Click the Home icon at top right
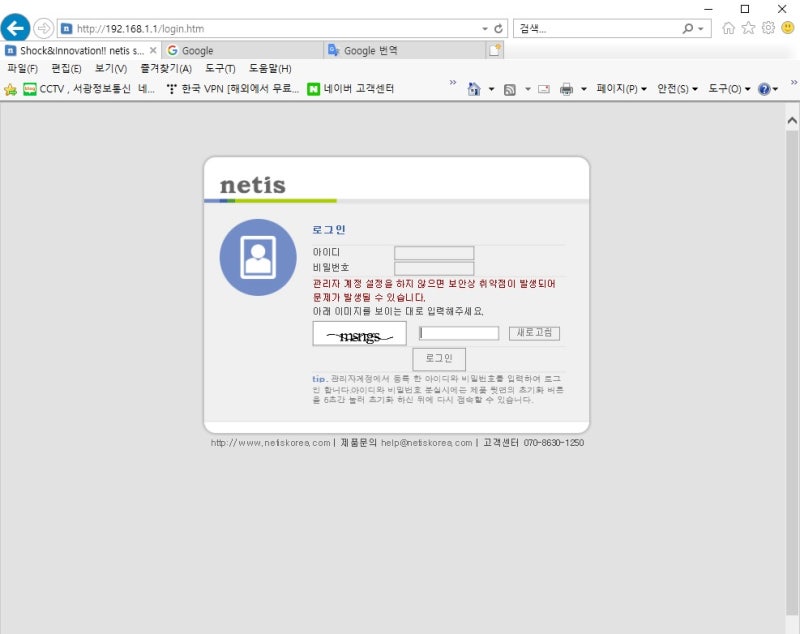This screenshot has height=634, width=800. pos(729,28)
